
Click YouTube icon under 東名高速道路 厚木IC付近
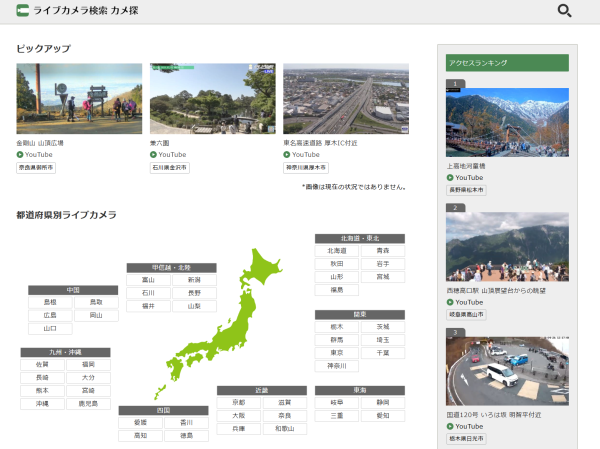click(287, 155)
